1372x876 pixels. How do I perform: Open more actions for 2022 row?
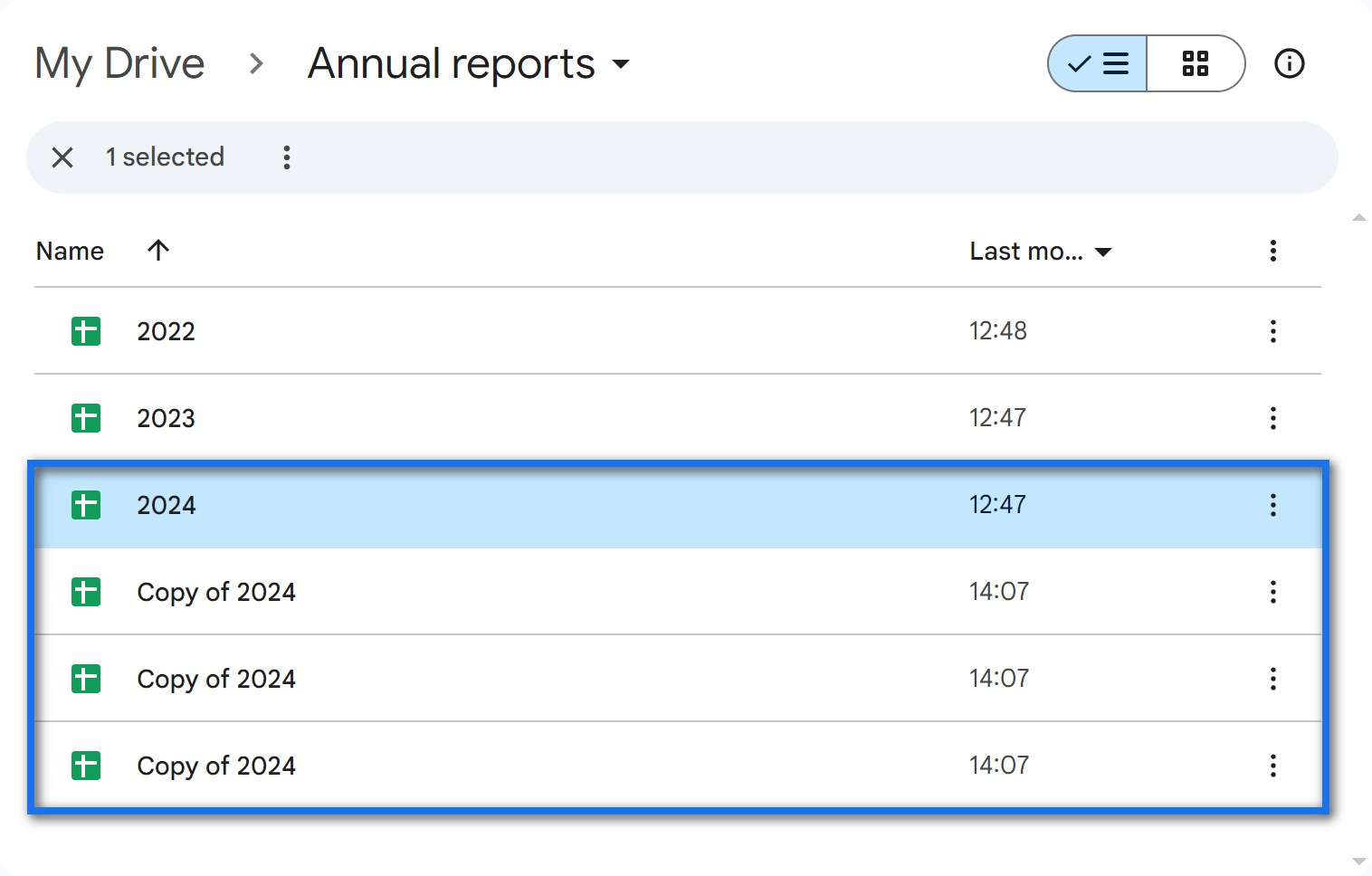coord(1273,331)
